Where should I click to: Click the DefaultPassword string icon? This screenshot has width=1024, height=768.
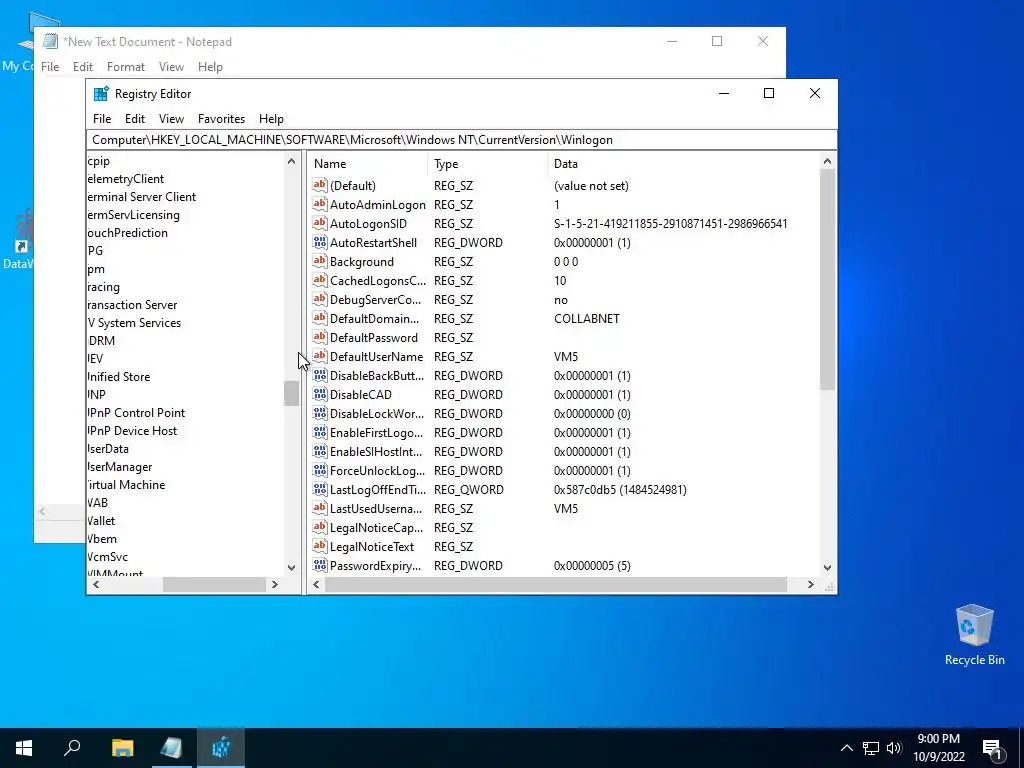[x=319, y=338]
